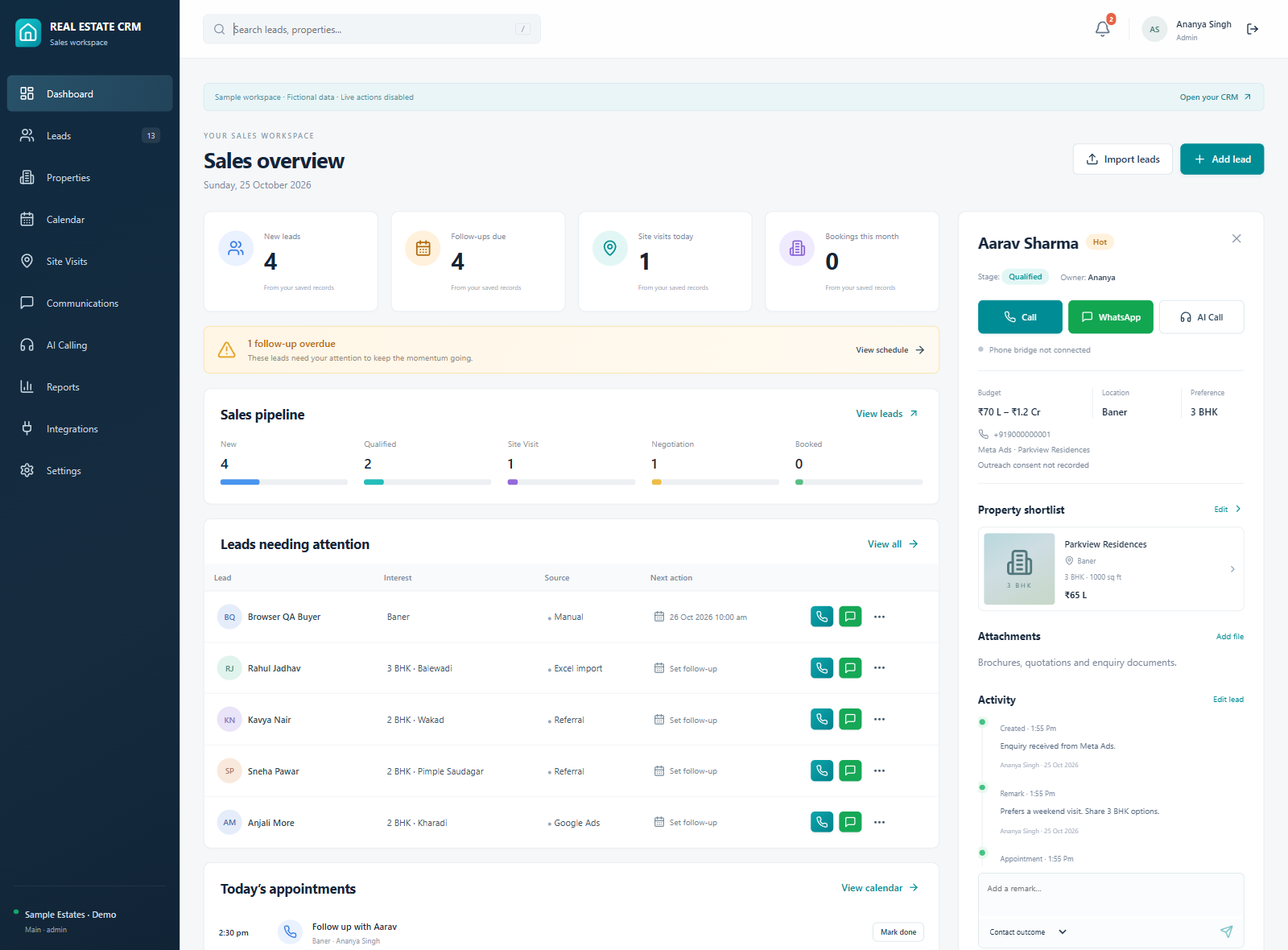Screen dimensions: 1288x950
Task: Open AI Calling in the sidebar
Action: [90, 345]
